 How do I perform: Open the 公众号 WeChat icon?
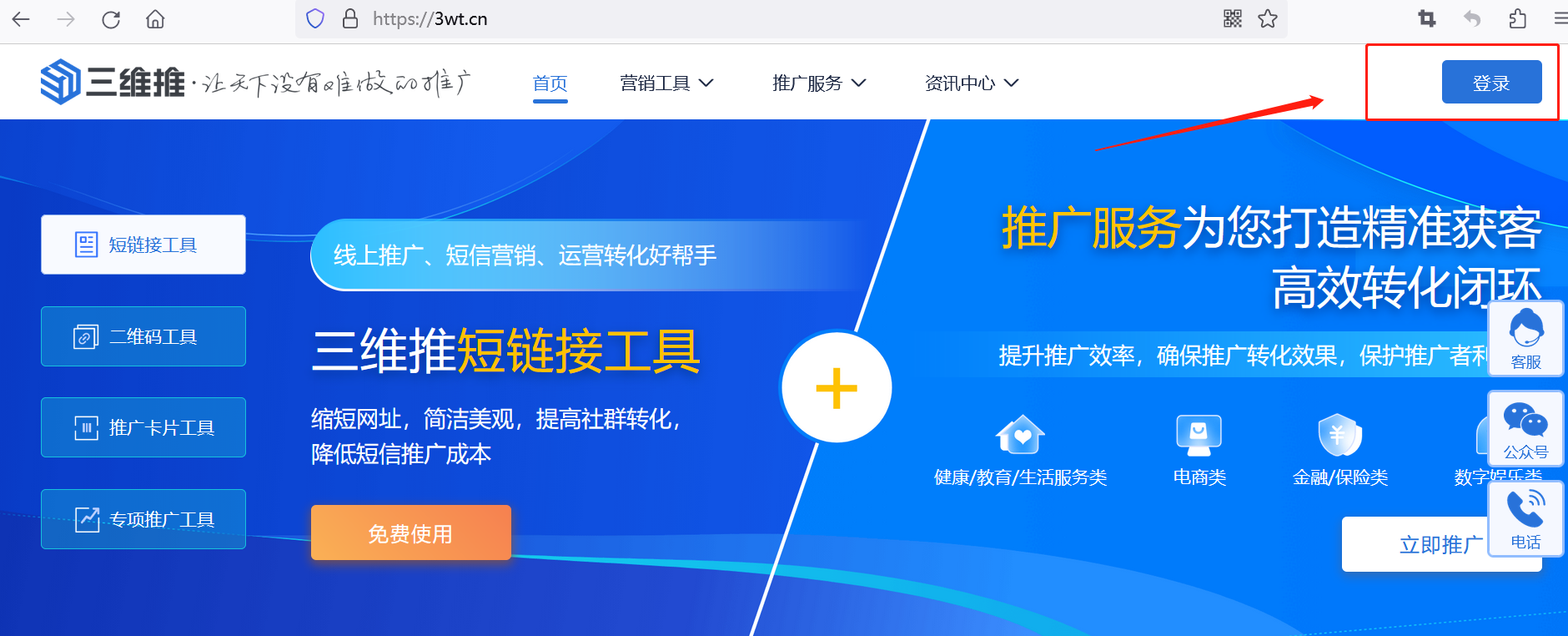point(1525,428)
